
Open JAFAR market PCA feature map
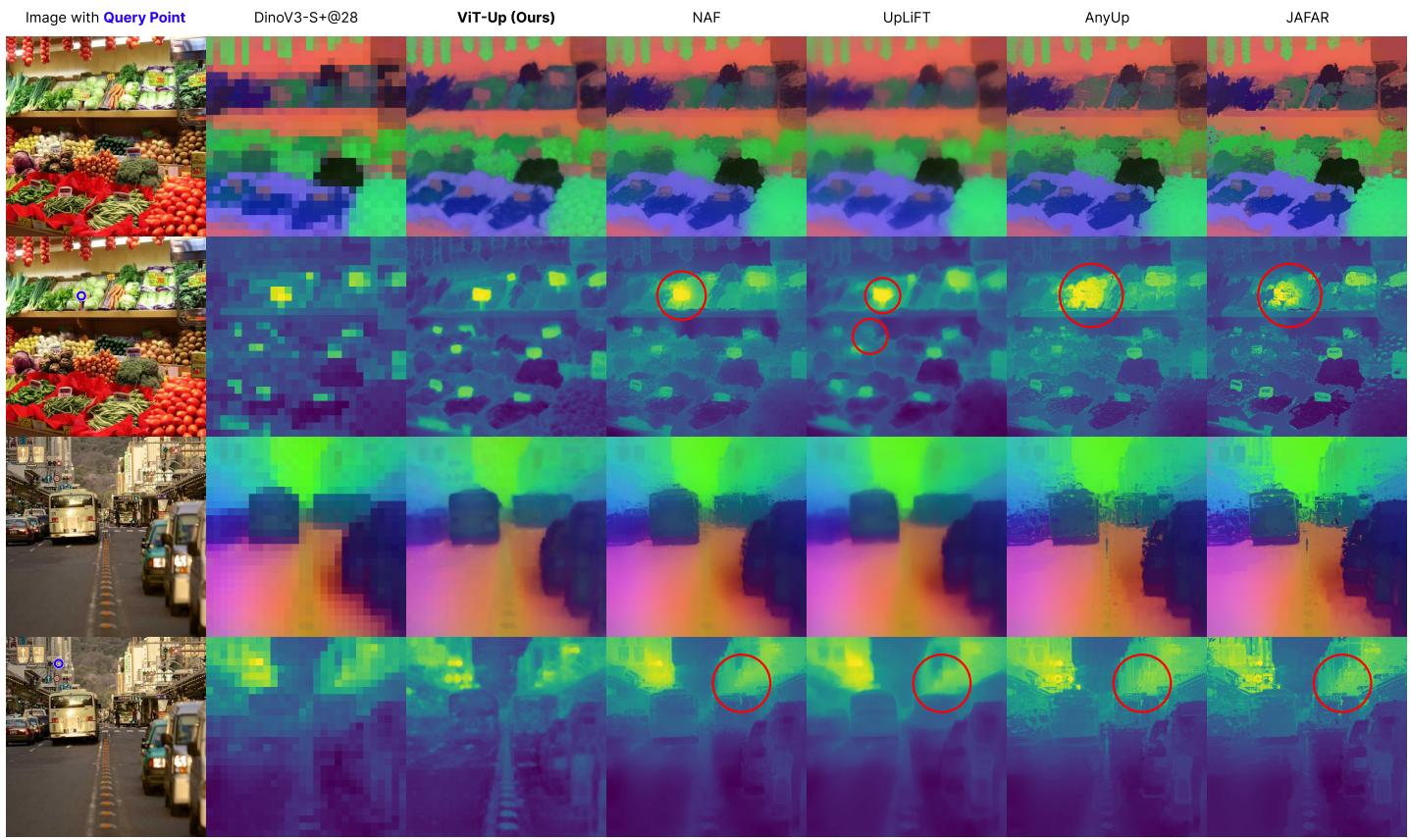coord(1307,136)
